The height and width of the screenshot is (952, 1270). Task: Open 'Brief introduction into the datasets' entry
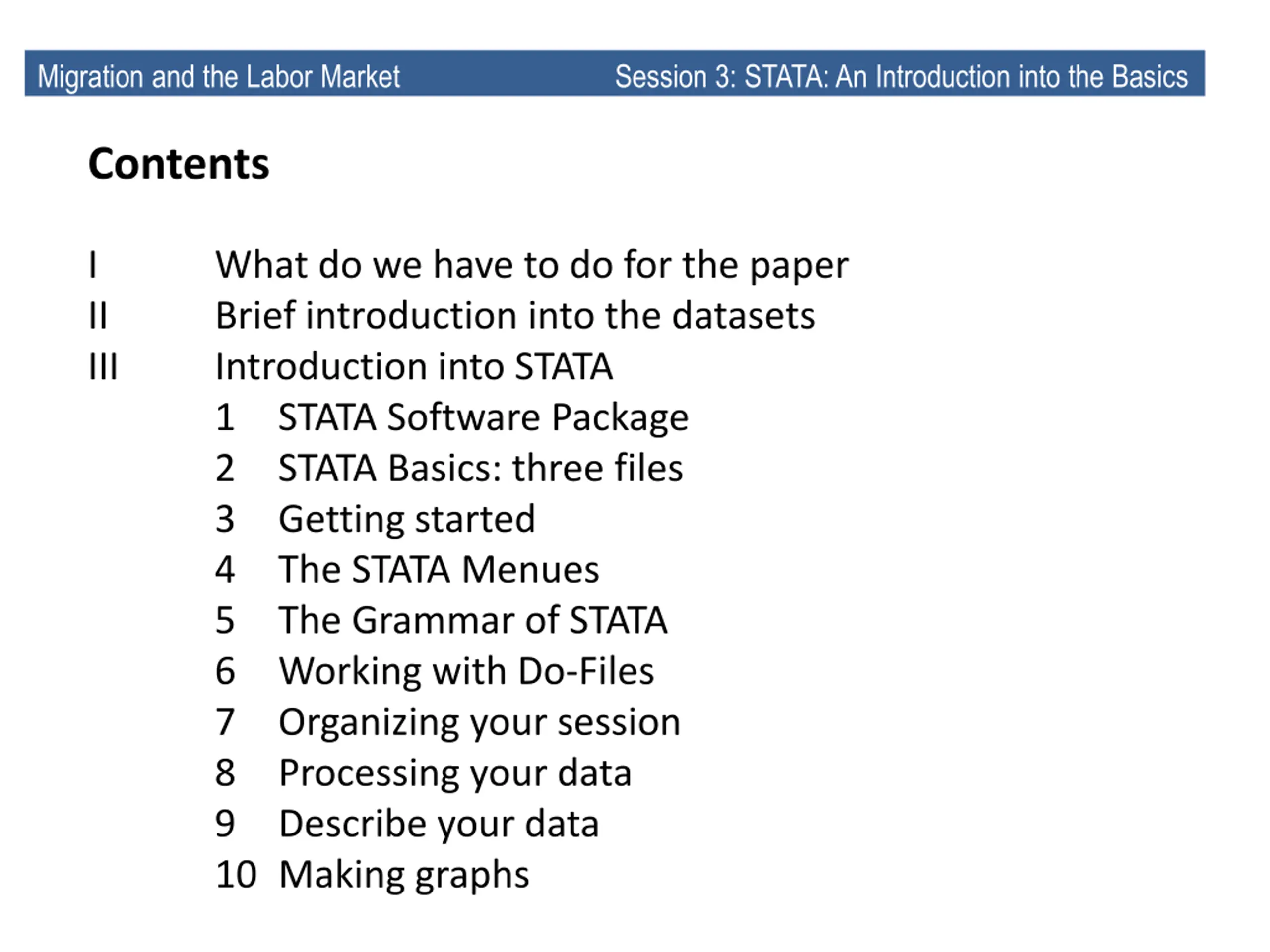tap(515, 316)
